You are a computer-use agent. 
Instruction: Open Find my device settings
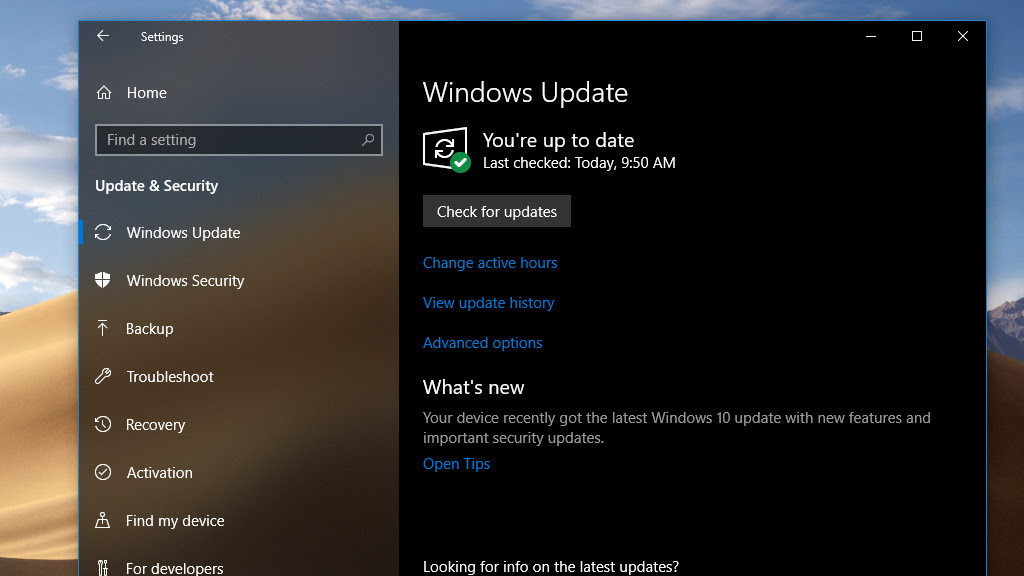(175, 520)
